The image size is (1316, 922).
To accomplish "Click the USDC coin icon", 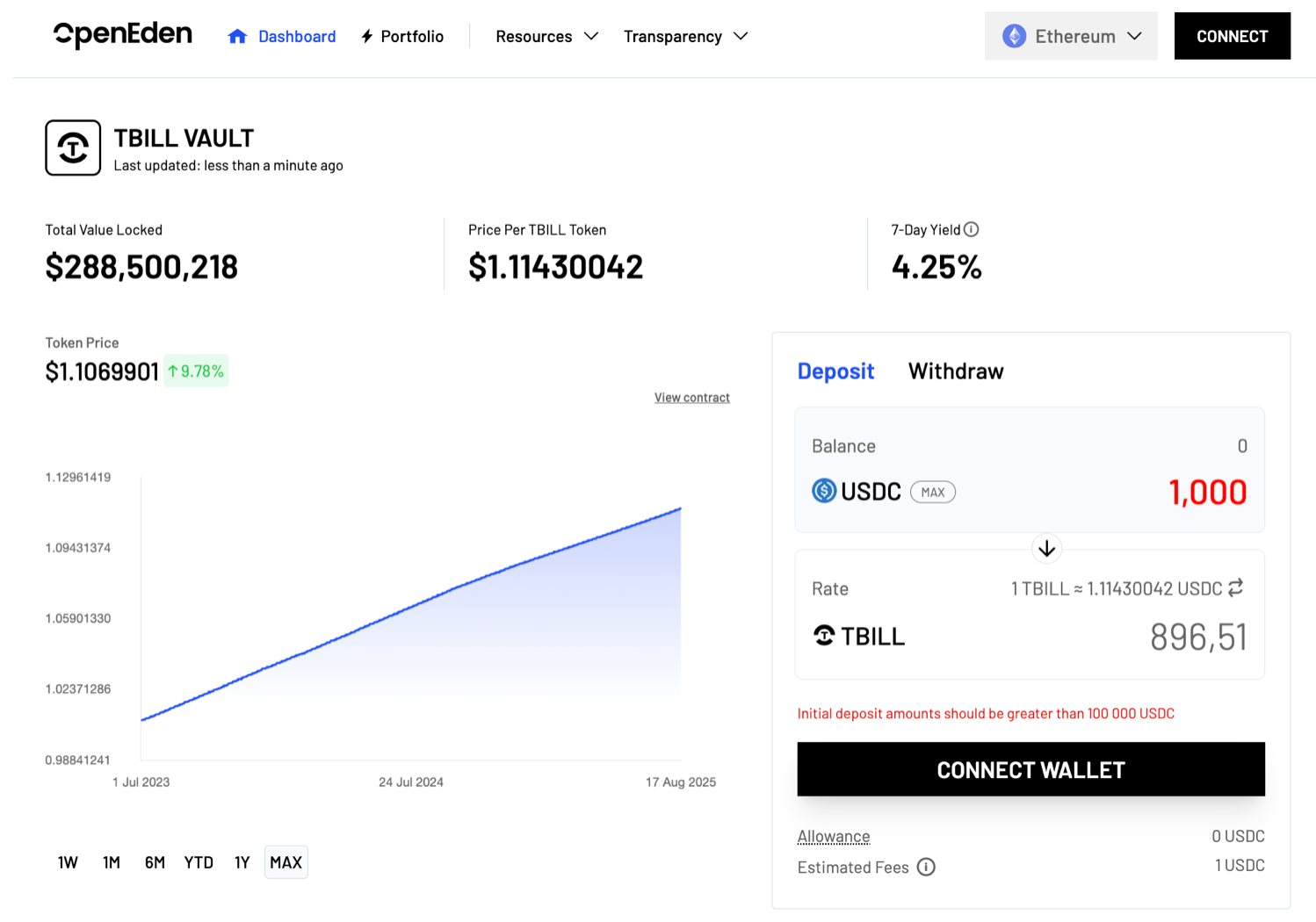I will click(x=824, y=491).
